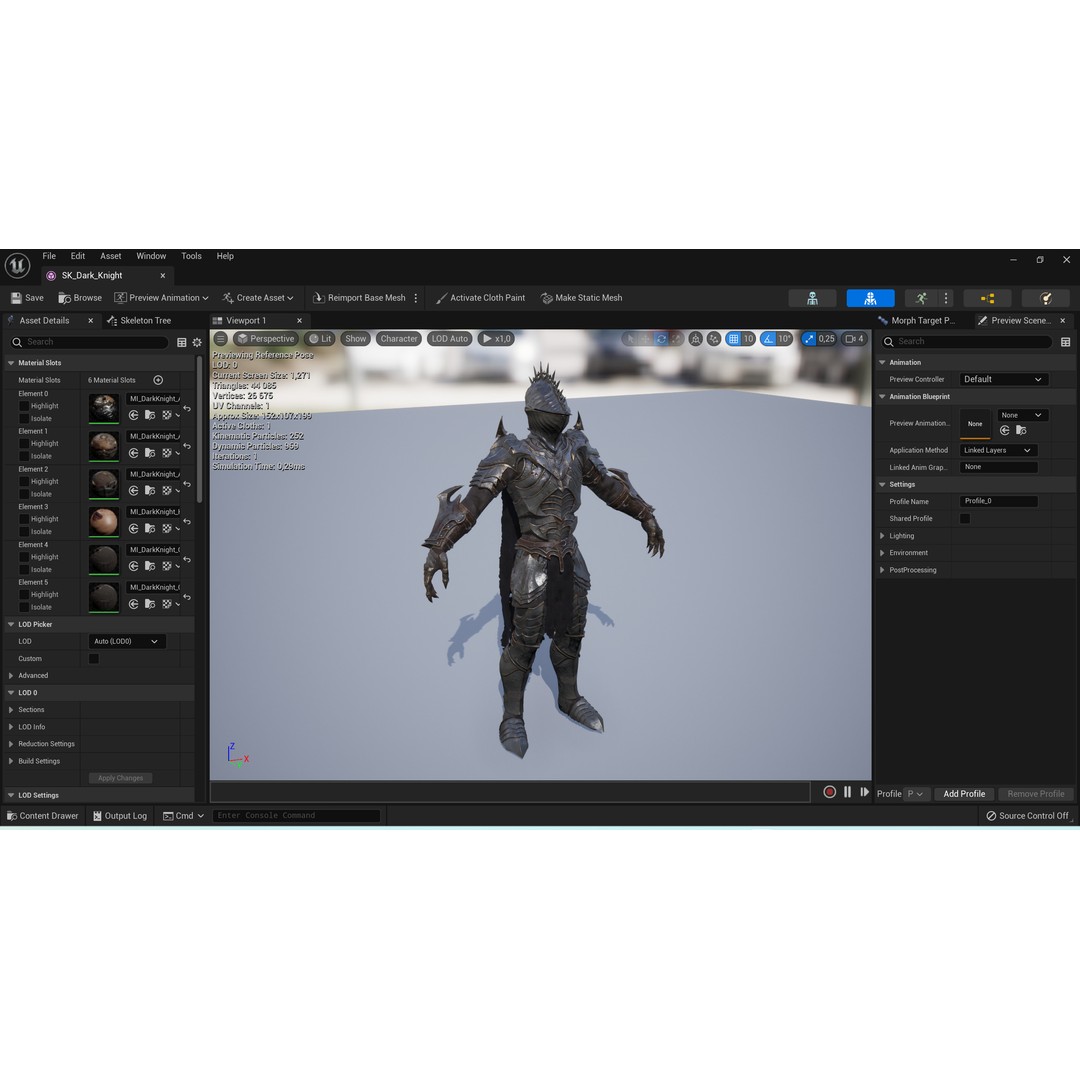Open Preview Animation Blueprint None dropdown
The width and height of the screenshot is (1080, 1080).
tap(1022, 415)
